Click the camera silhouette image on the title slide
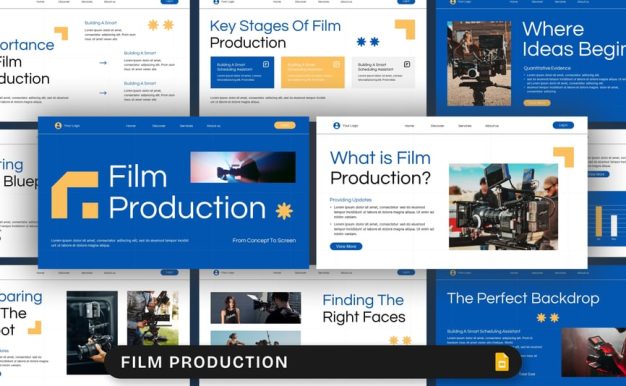The width and height of the screenshot is (626, 386). [243, 167]
